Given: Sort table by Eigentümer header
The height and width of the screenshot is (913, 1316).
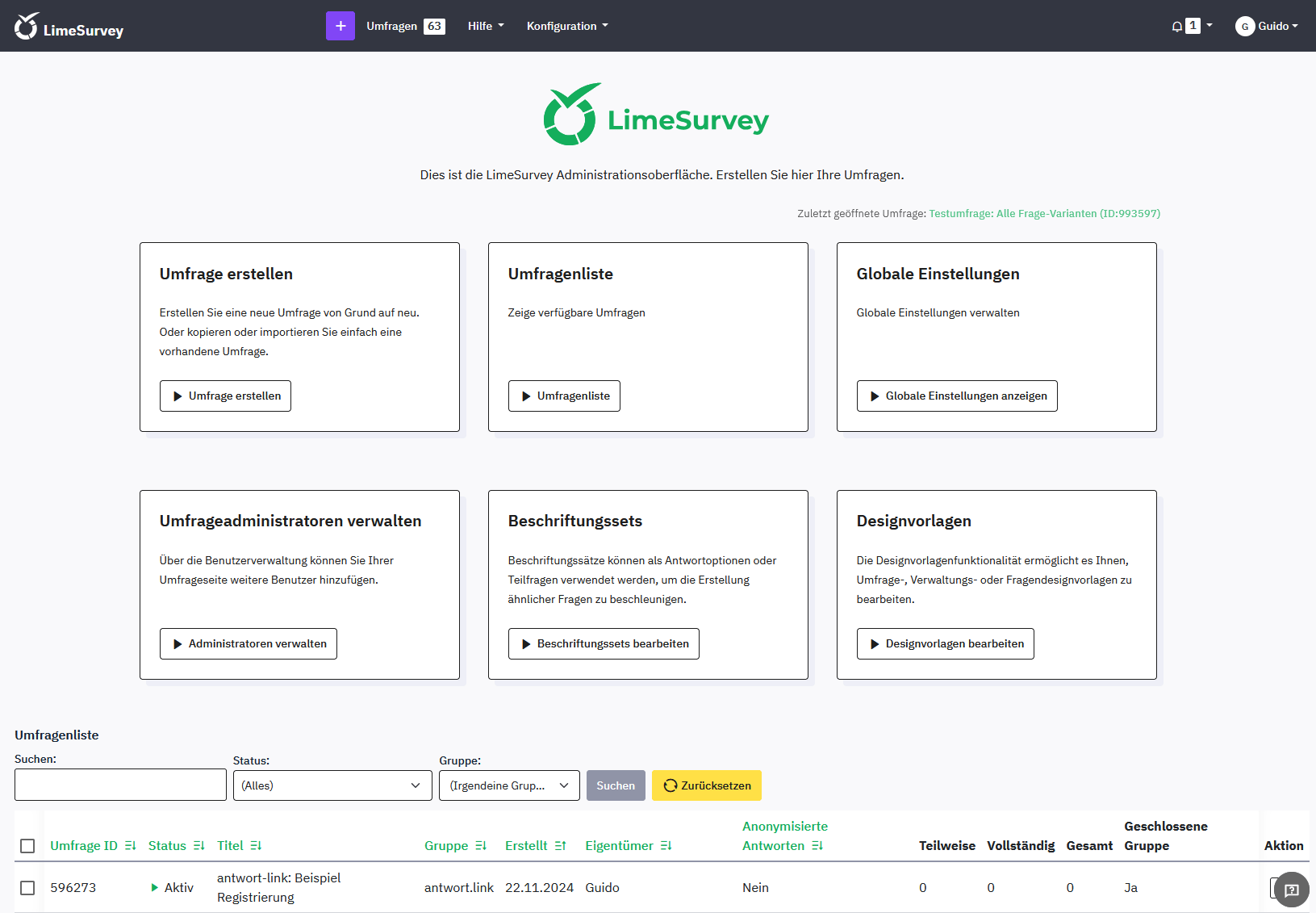Looking at the screenshot, I should [619, 846].
